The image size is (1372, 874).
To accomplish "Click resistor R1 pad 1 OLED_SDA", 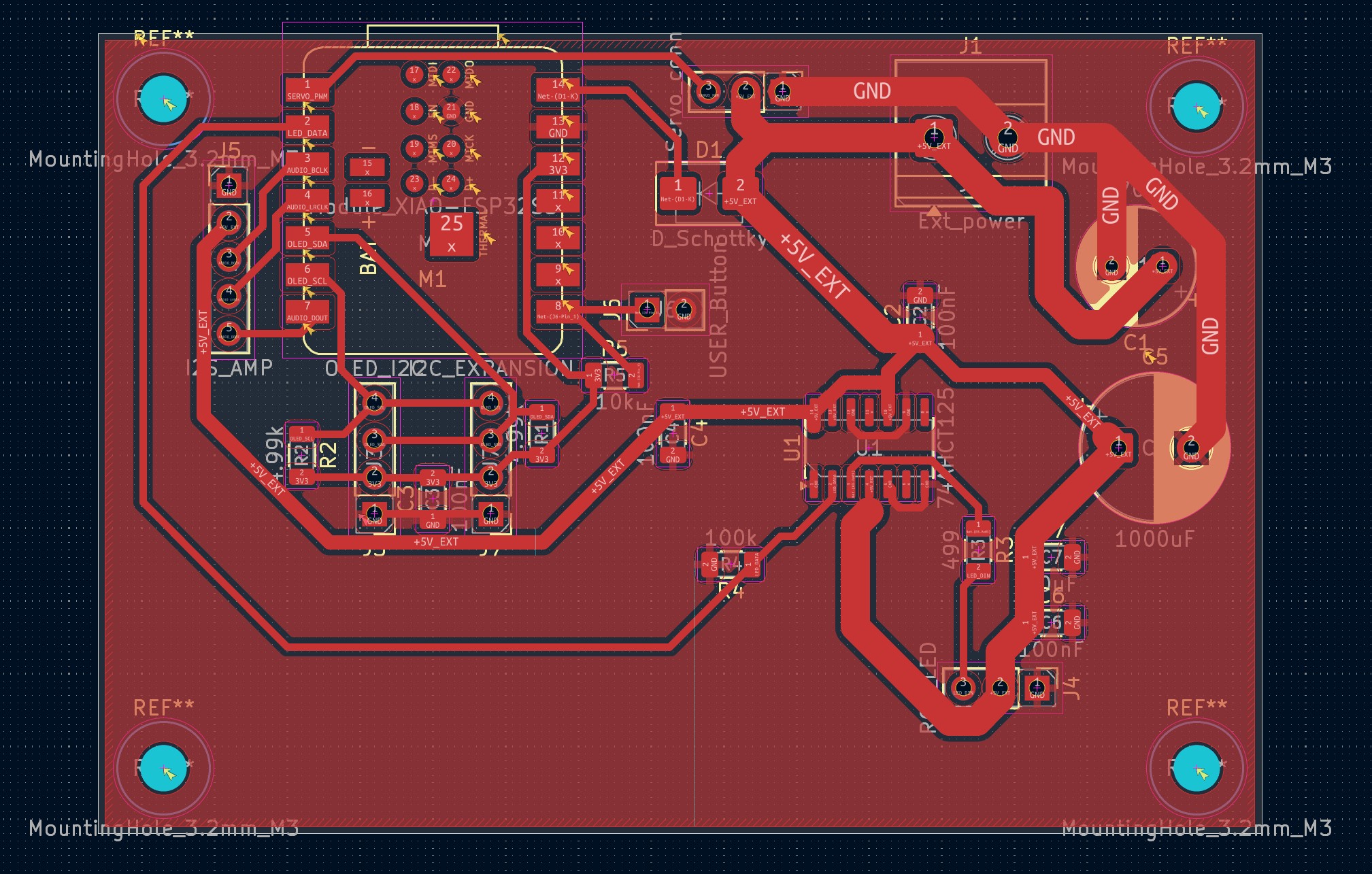I will [541, 412].
